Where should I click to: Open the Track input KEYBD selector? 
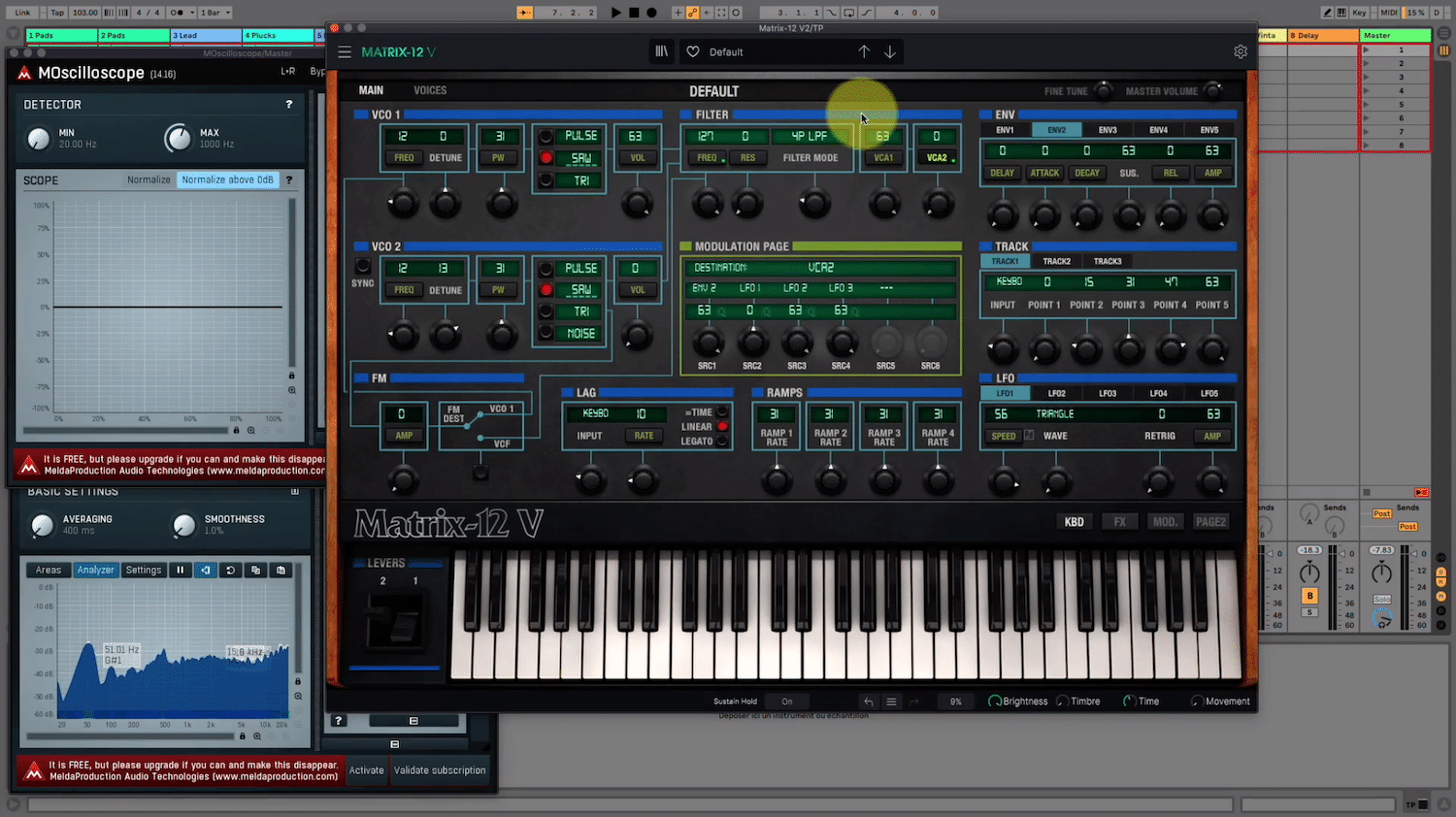(x=1009, y=282)
